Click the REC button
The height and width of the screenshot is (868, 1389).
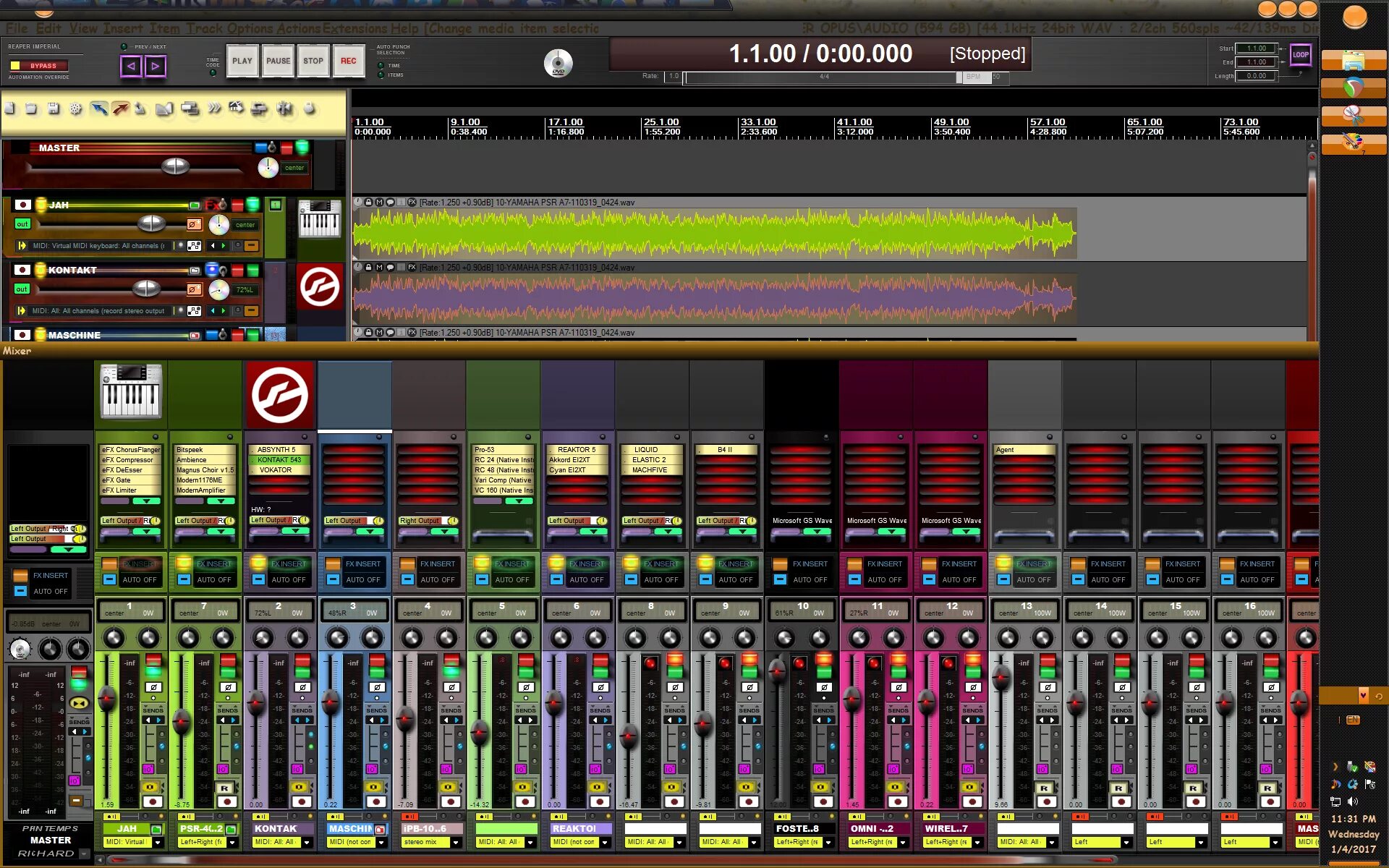349,61
